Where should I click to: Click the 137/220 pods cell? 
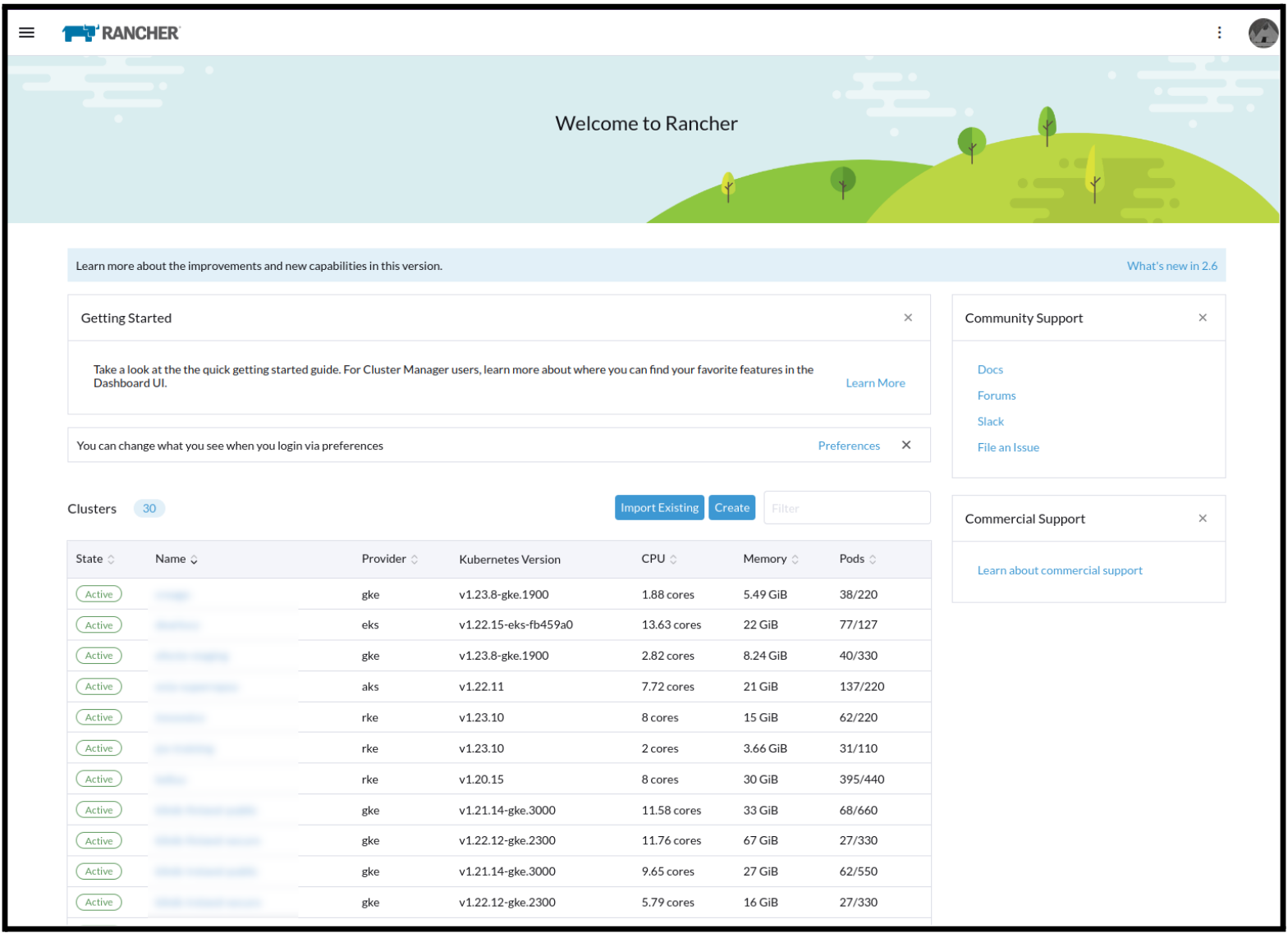pos(862,687)
